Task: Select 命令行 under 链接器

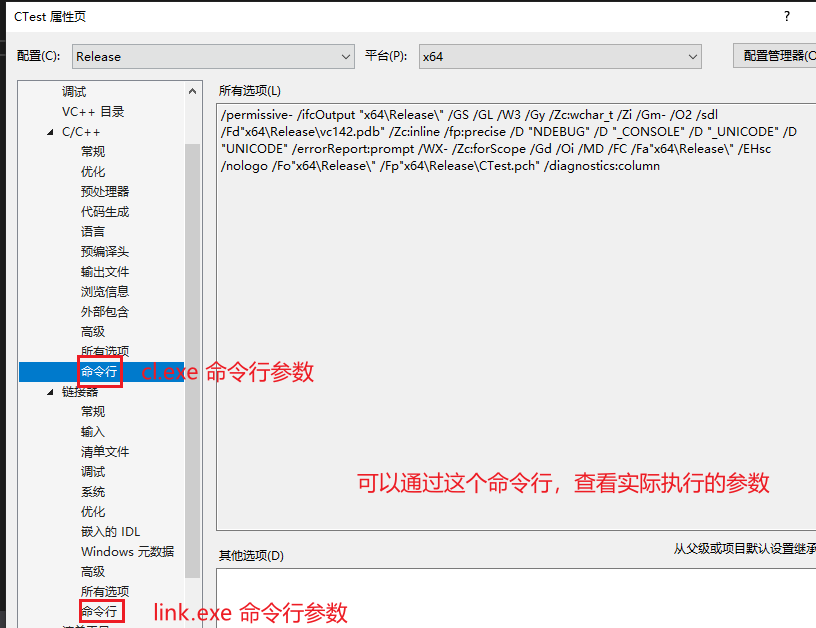Action: click(x=99, y=611)
